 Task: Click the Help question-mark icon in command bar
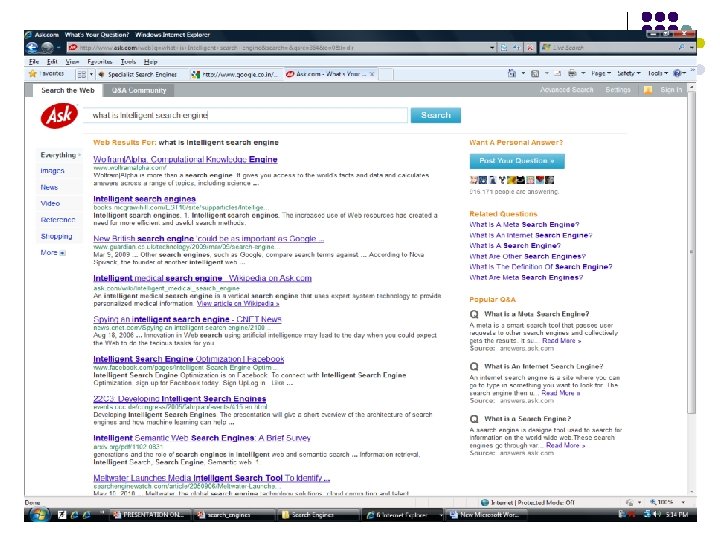(x=677, y=73)
